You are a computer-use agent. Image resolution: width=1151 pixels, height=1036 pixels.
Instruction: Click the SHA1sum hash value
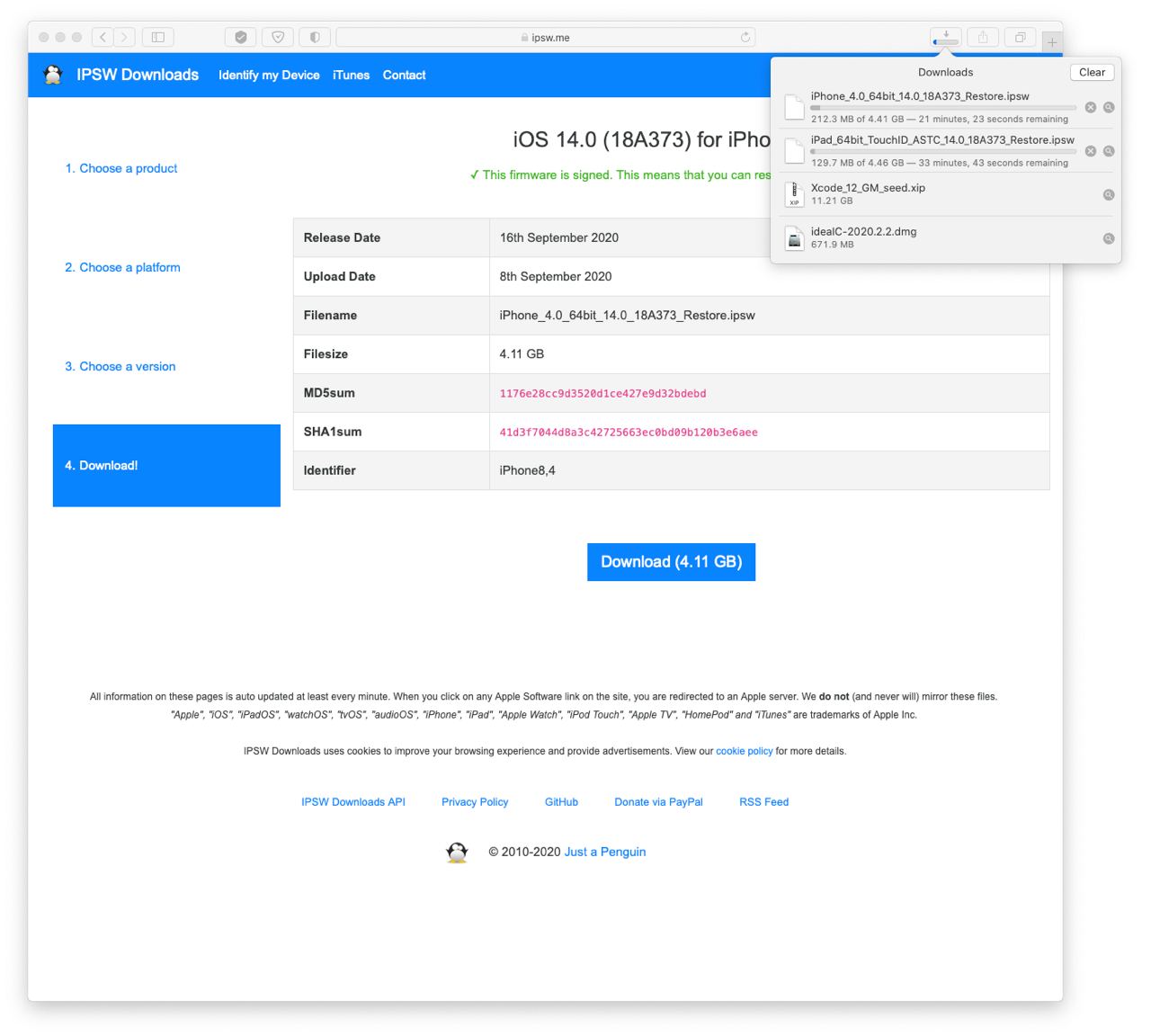[629, 432]
